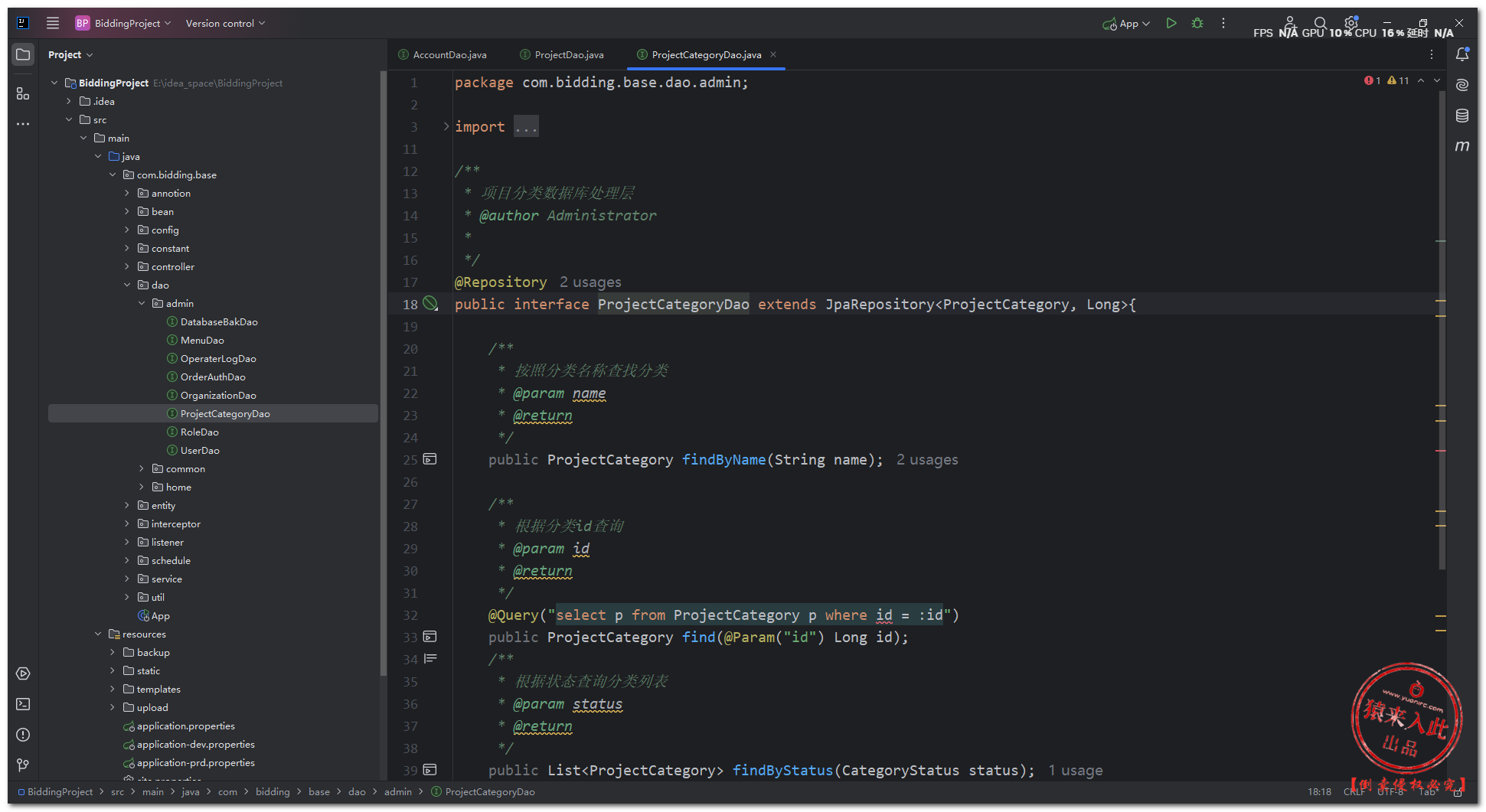Click the 2 usages hint beside findByName

point(927,460)
